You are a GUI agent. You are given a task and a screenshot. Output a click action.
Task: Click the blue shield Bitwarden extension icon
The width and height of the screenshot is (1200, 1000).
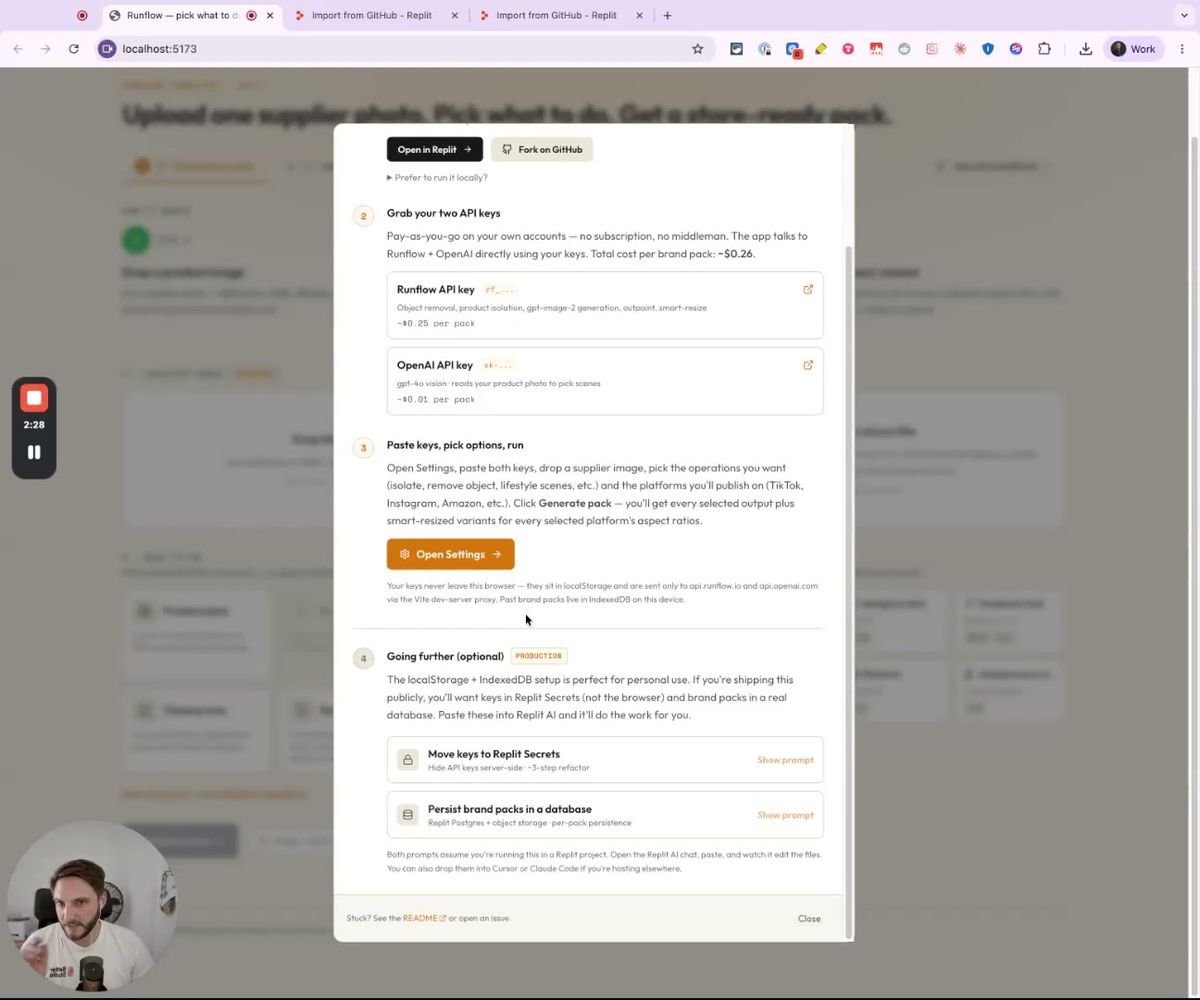(x=988, y=49)
